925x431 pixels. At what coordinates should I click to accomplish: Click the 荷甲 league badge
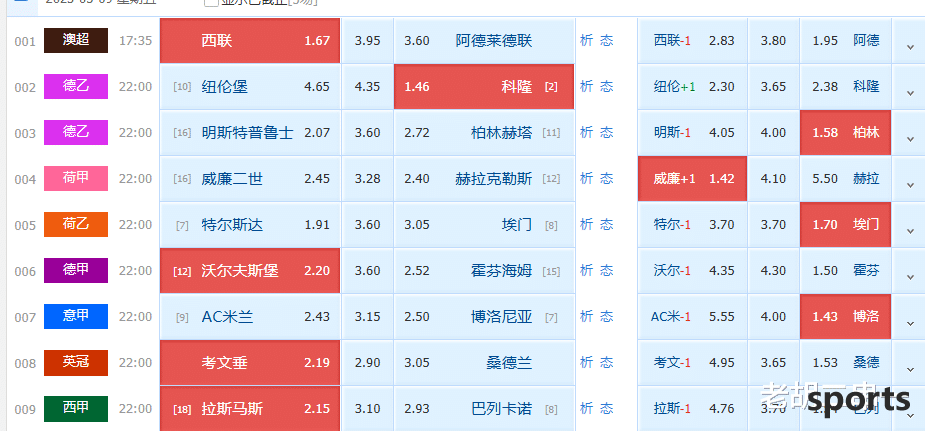[x=76, y=179]
